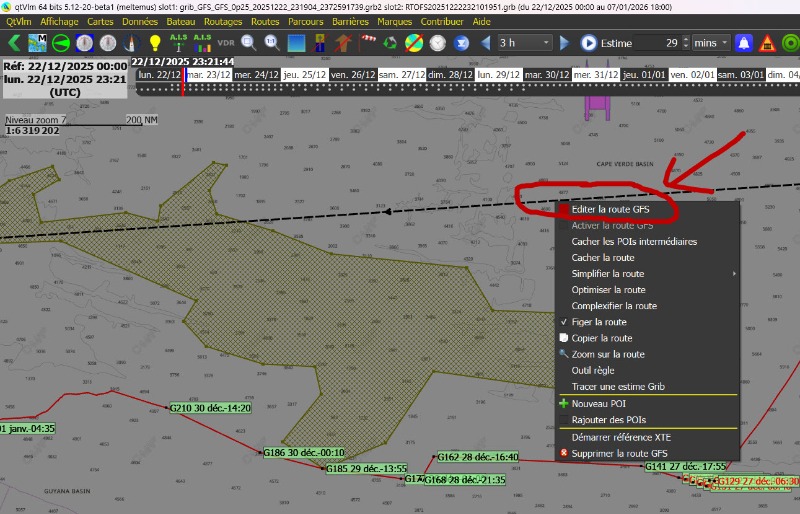
Task: Click the windsock icon in toolbar
Action: (x=367, y=43)
